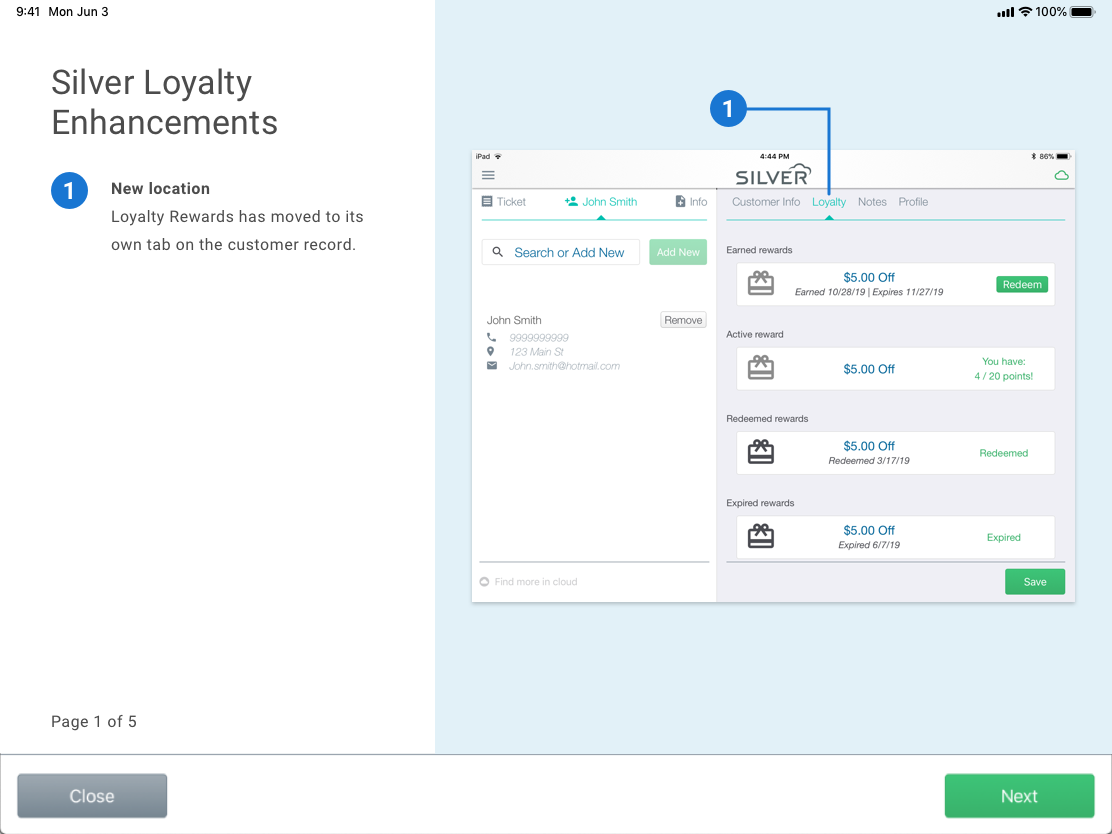Tap the Redeemed rewards $5.00 Off amount

(869, 446)
